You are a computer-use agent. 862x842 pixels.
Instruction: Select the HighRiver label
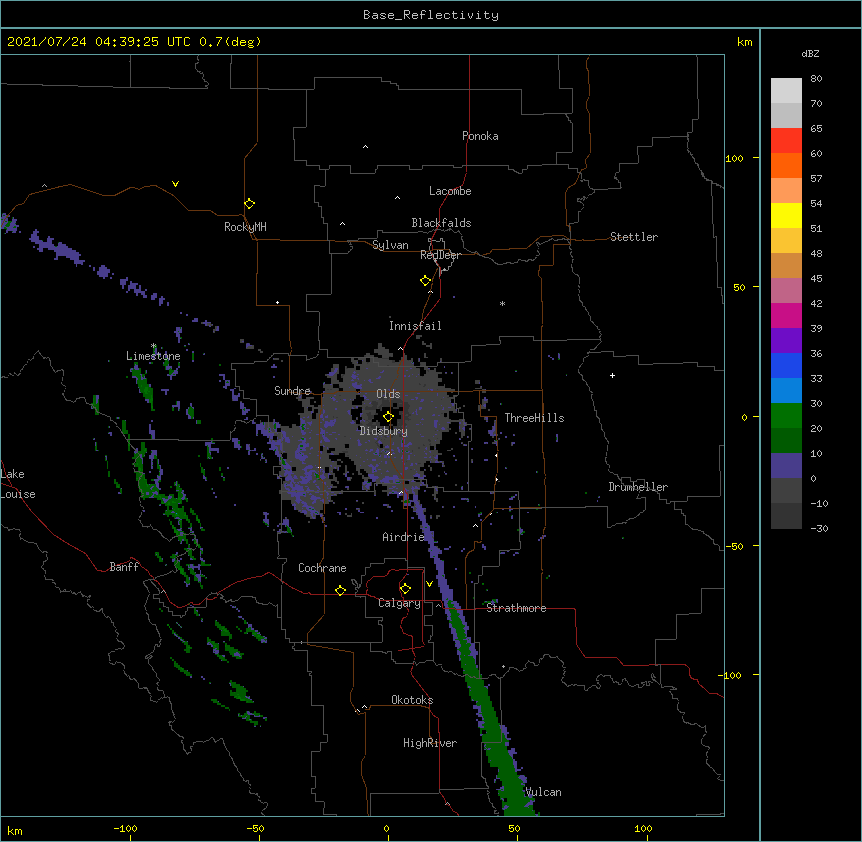430,743
